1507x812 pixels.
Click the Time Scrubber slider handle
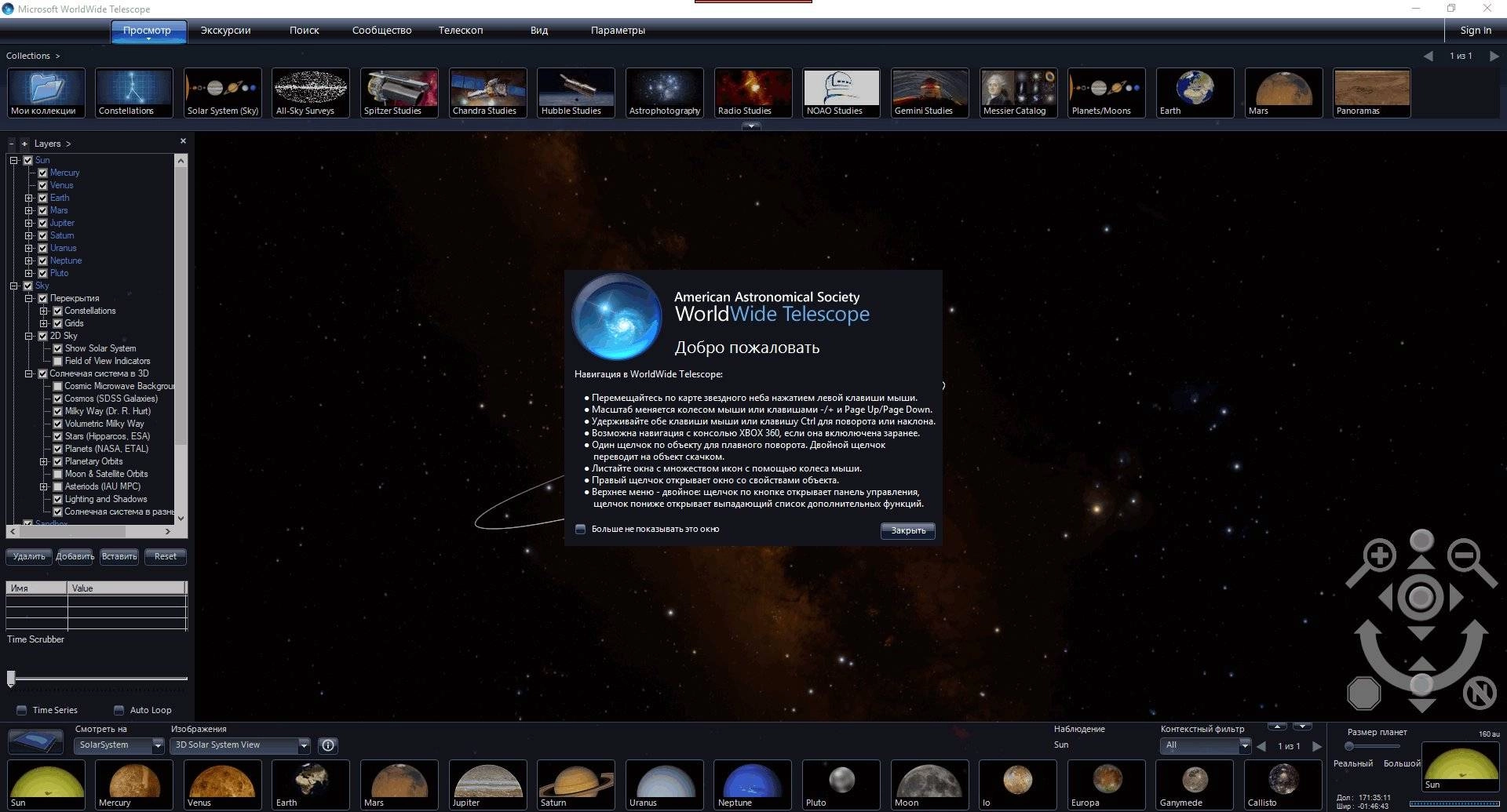pyautogui.click(x=11, y=679)
